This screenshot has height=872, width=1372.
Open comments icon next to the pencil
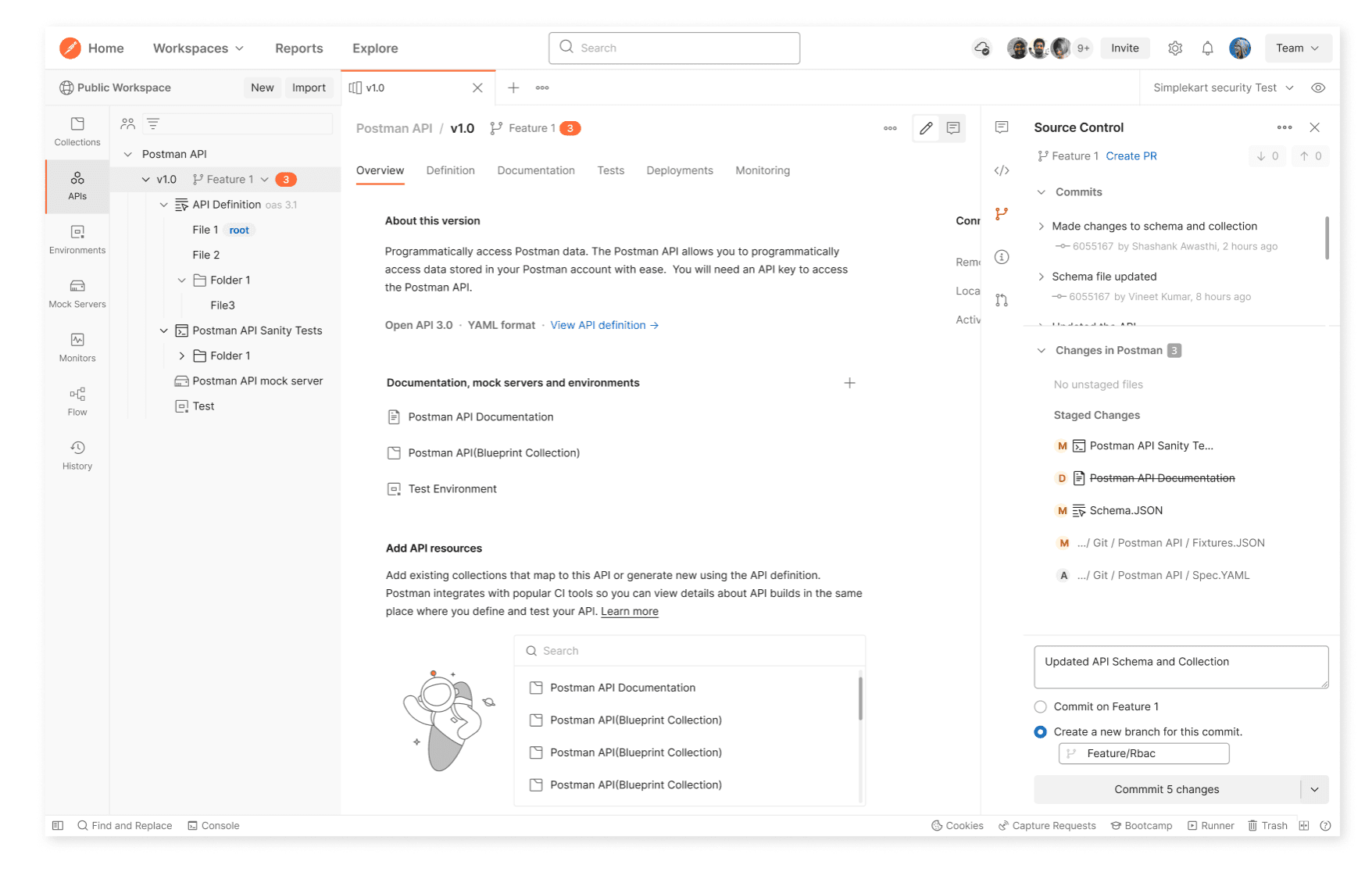pyautogui.click(x=953, y=128)
